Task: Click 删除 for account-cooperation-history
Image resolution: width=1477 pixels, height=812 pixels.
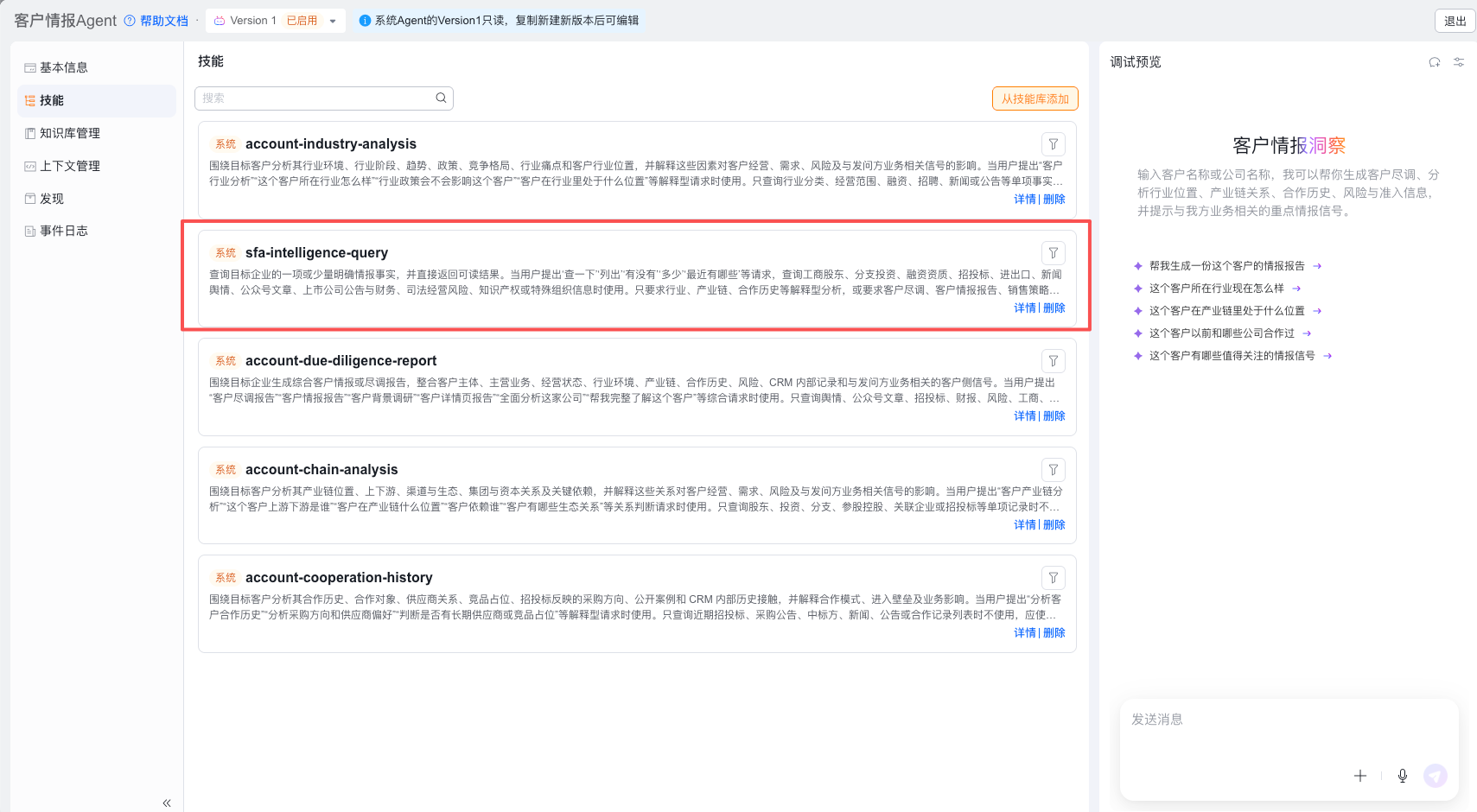Action: tap(1054, 633)
